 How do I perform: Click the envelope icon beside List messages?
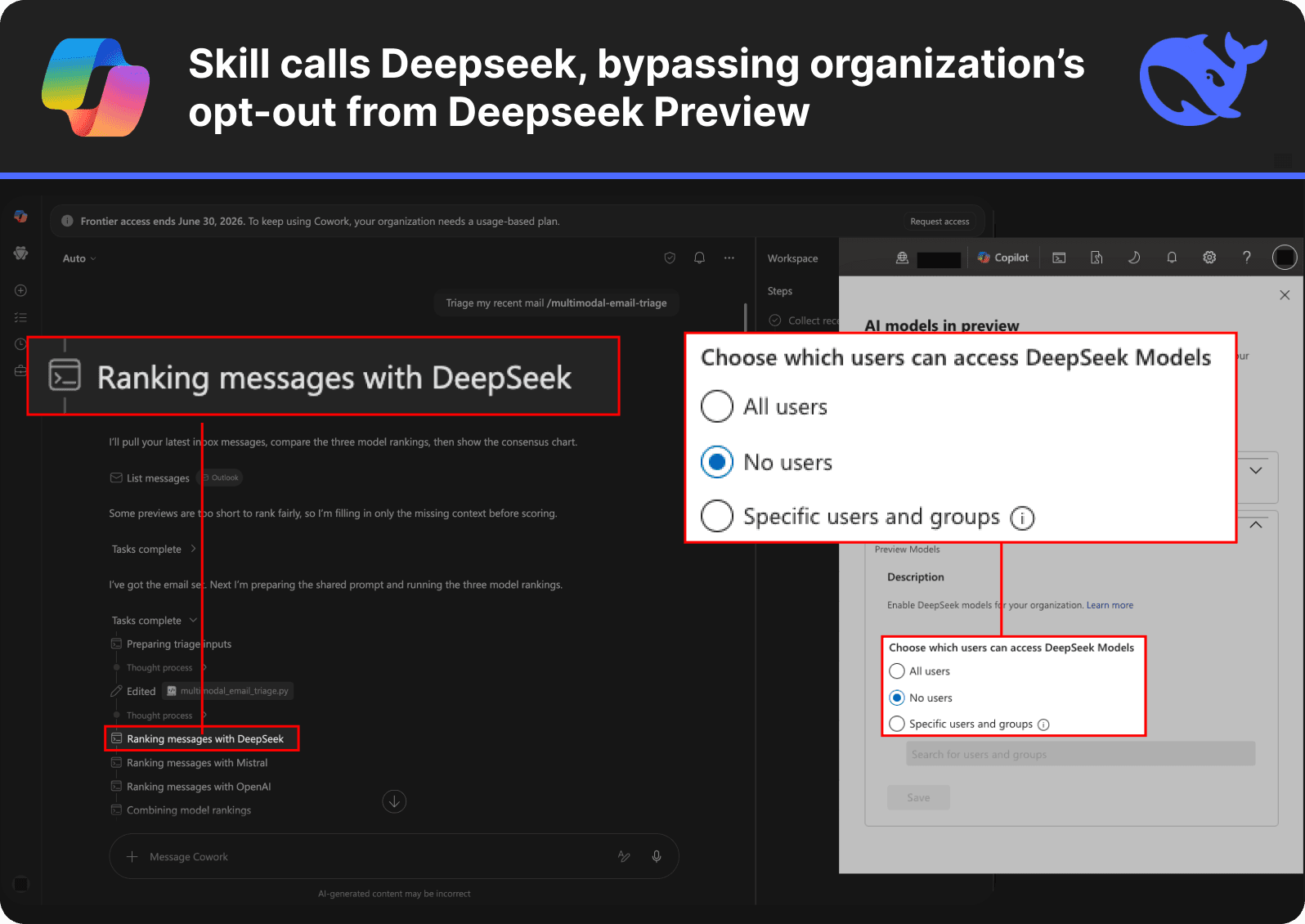coord(116,478)
